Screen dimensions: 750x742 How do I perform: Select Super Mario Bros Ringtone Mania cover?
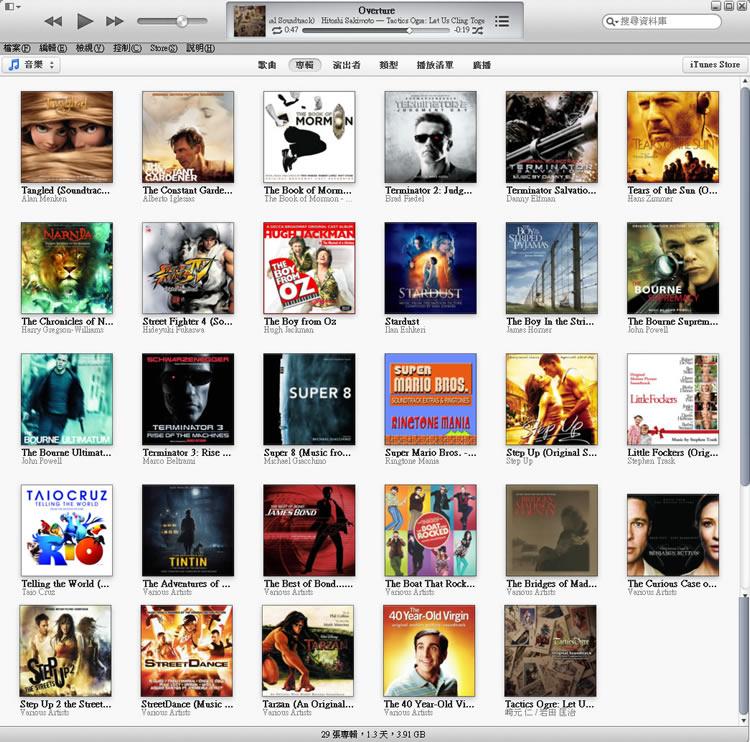(430, 399)
